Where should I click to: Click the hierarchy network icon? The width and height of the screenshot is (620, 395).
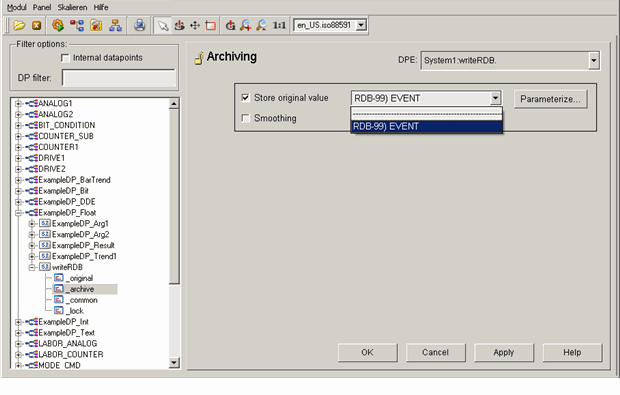[x=115, y=25]
